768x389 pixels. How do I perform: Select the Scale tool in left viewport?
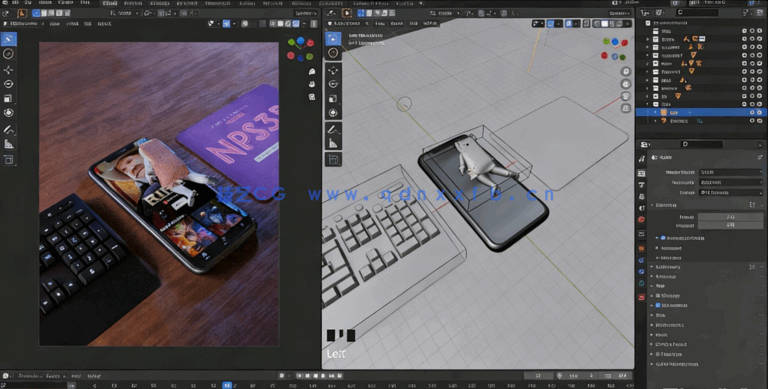pyautogui.click(x=9, y=98)
